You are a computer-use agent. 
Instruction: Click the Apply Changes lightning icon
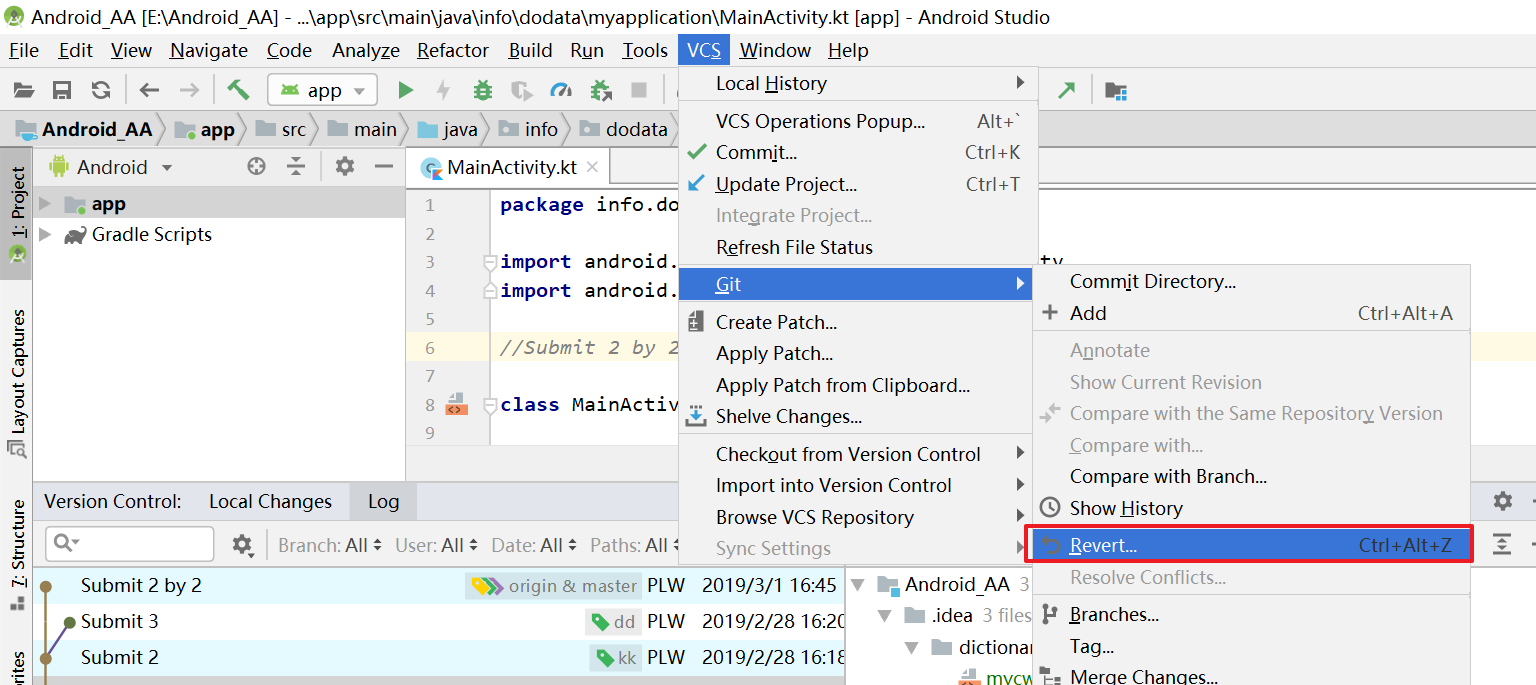coord(444,91)
